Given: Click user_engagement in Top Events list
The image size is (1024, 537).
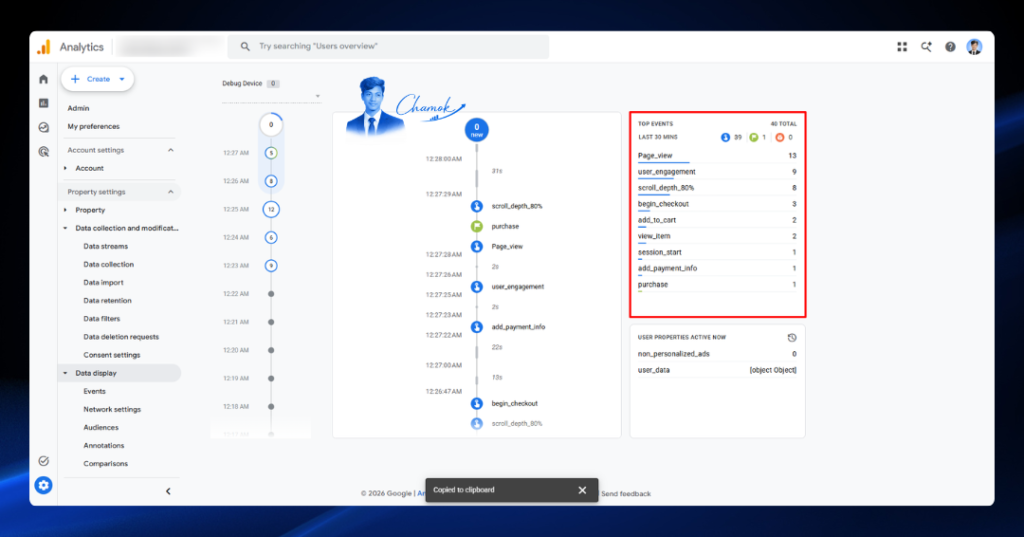Looking at the screenshot, I should click(x=717, y=172).
